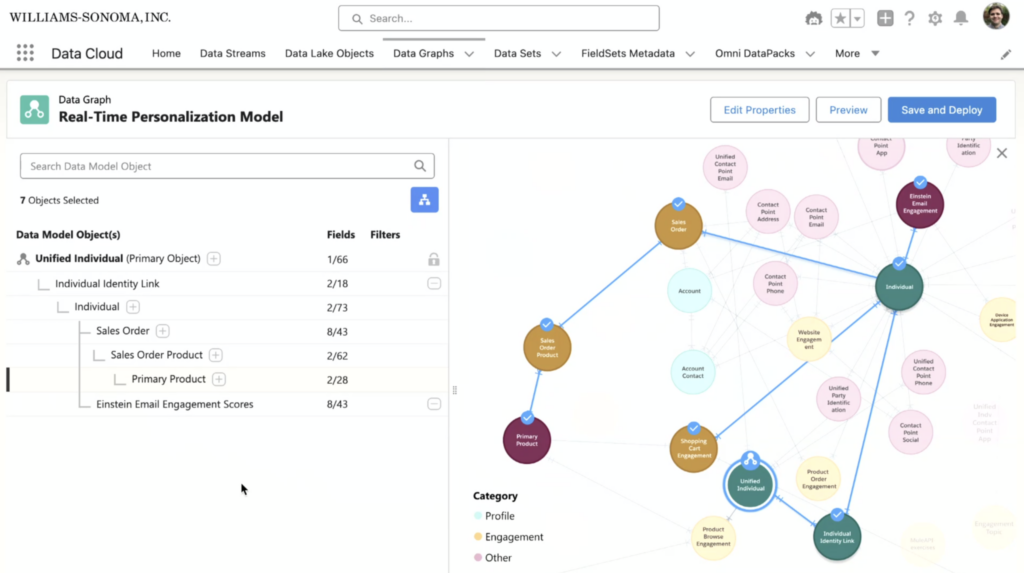Open the Omni DataPacks dropdown chevron
Viewport: 1024px width, 573px height.
tap(810, 54)
